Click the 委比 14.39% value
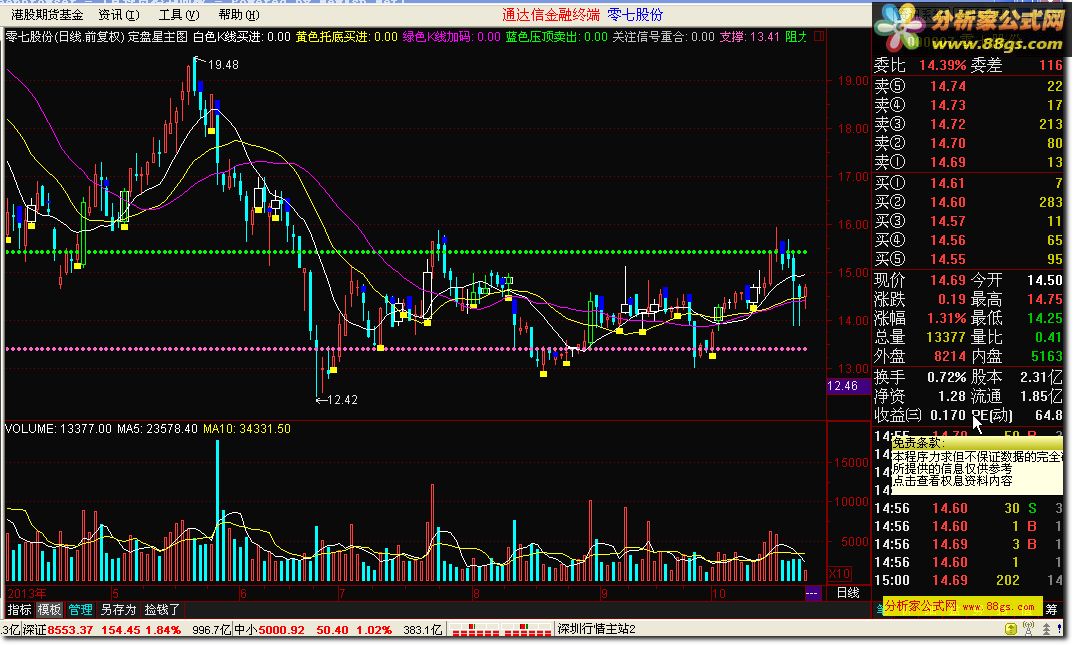 click(x=942, y=66)
